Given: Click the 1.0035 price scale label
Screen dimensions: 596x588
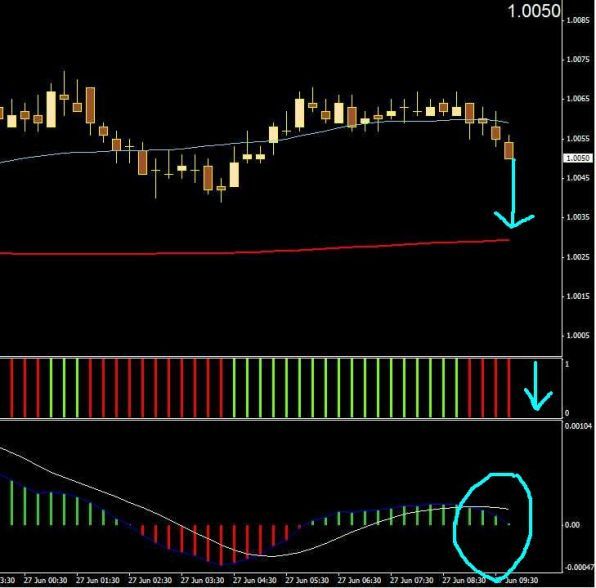Looking at the screenshot, I should [578, 217].
